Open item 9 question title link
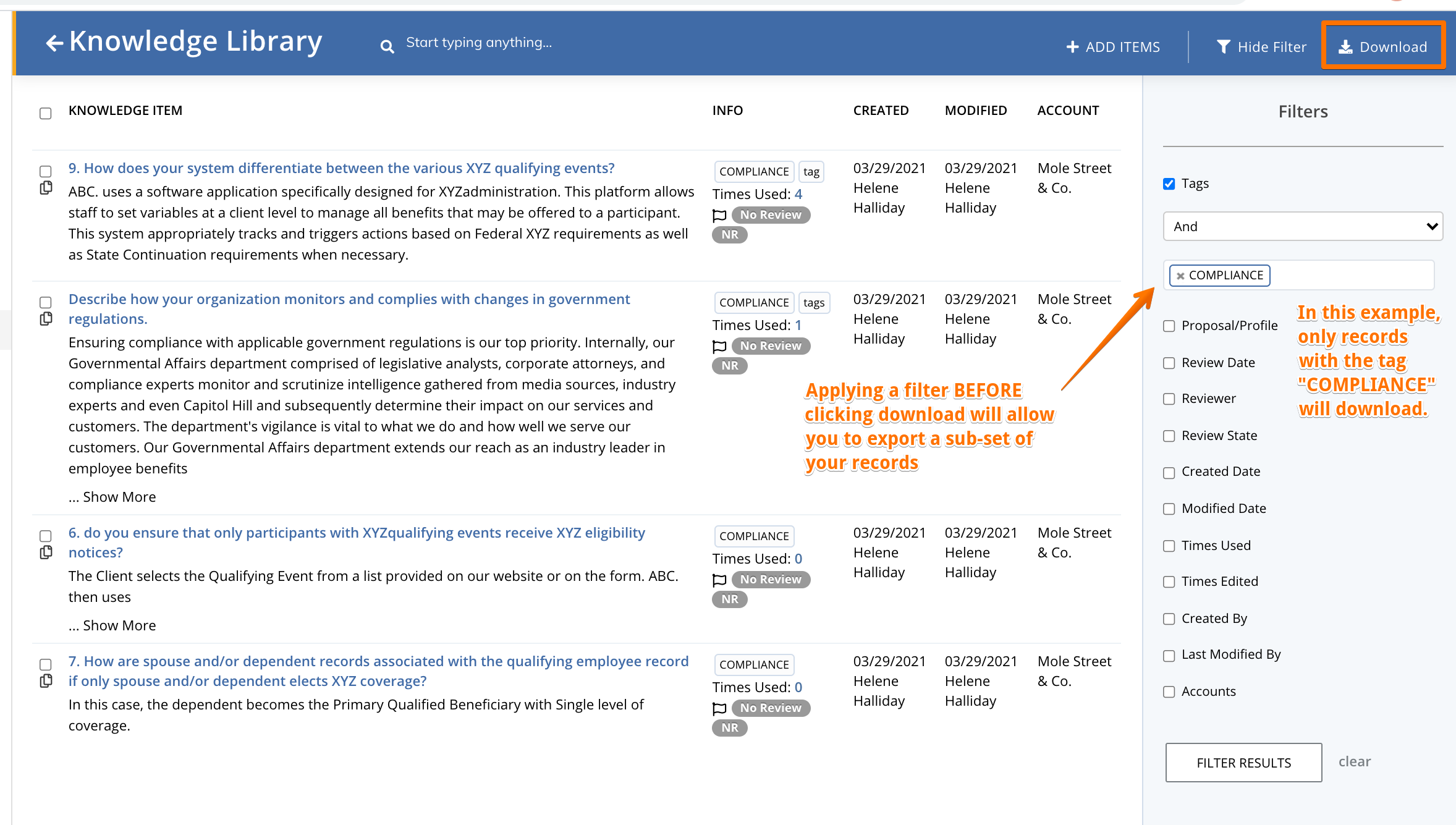This screenshot has width=1456, height=825. (341, 168)
